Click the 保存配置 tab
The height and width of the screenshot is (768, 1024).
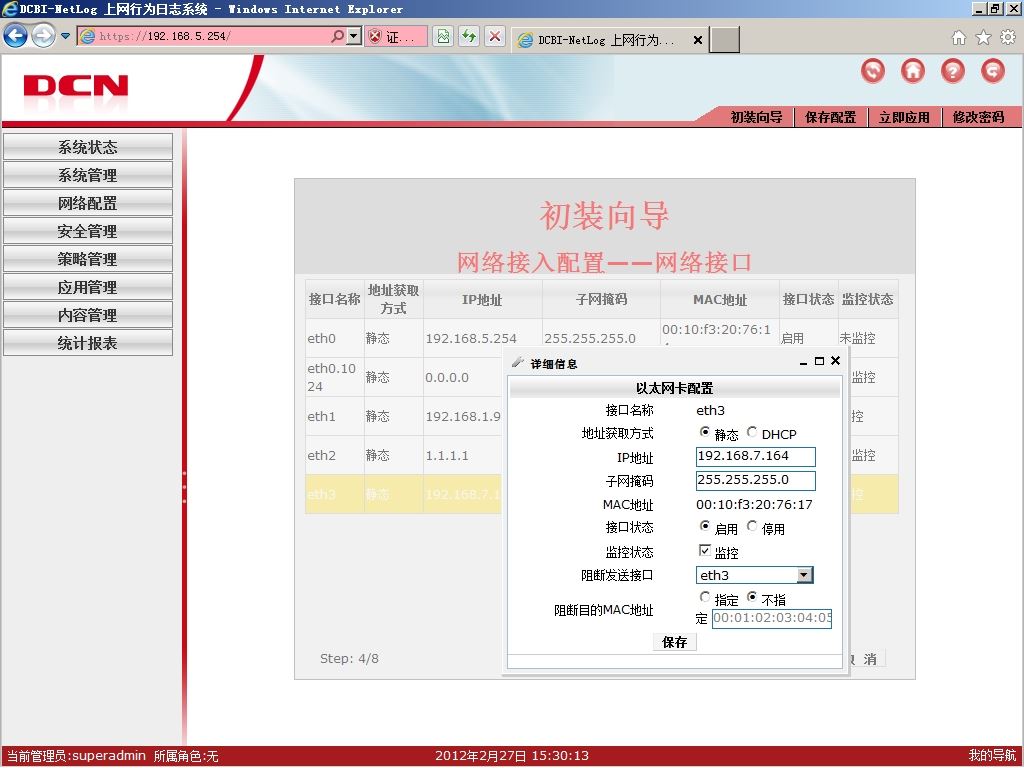tap(830, 117)
